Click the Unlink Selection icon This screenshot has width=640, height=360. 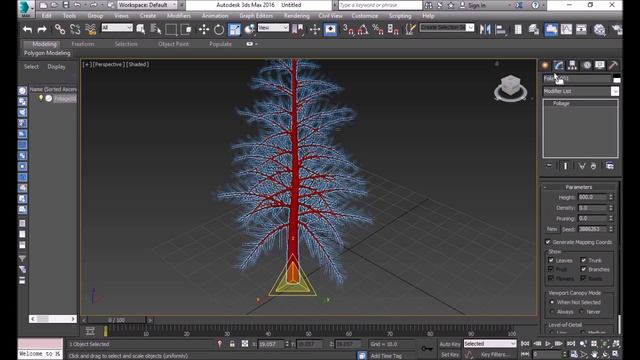pos(75,29)
